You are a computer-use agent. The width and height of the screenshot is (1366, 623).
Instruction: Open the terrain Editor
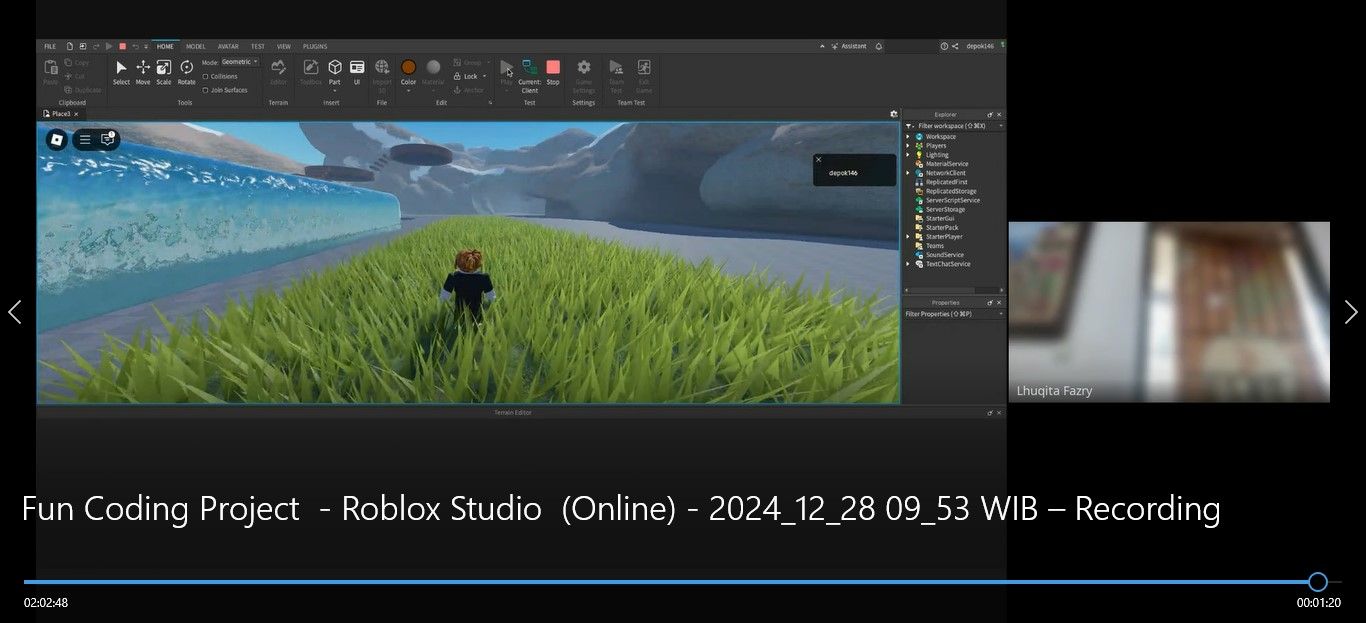[x=278, y=71]
